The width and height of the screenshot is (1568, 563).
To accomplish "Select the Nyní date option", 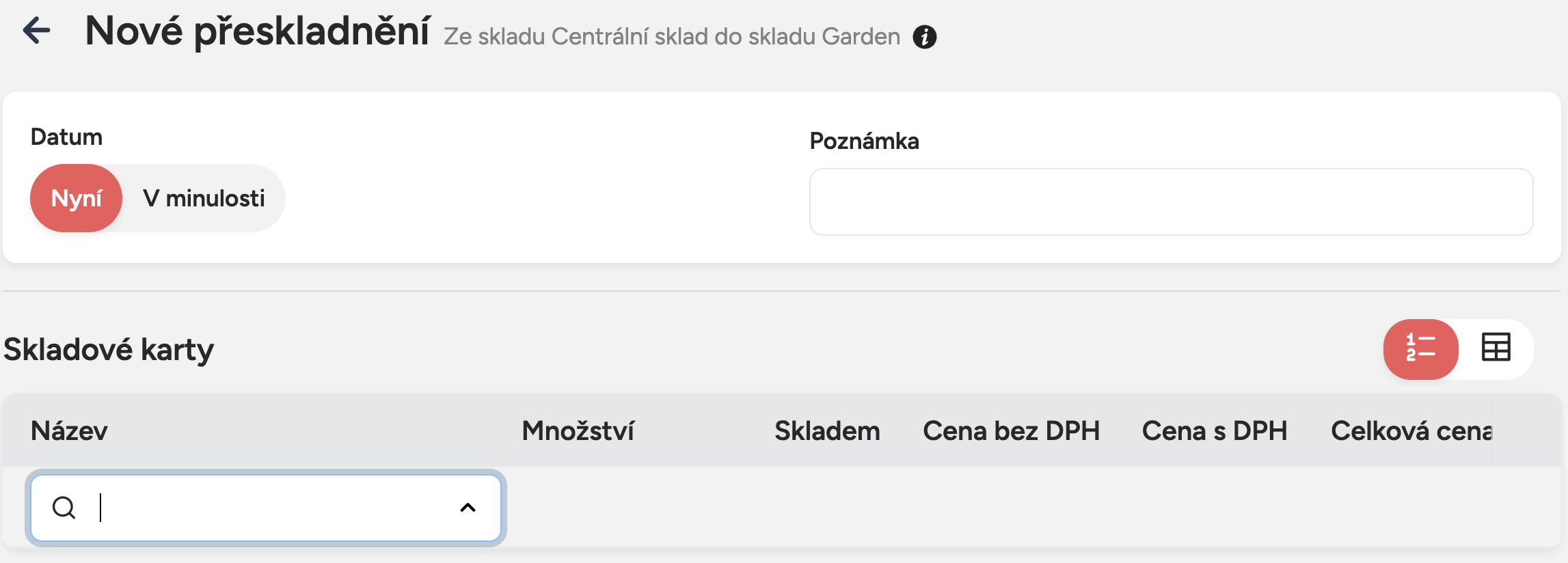I will coord(77,198).
